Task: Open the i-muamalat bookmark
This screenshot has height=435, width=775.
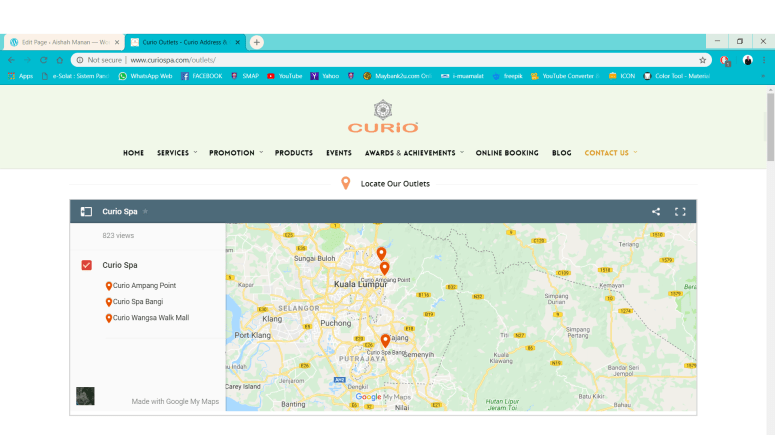Action: point(462,76)
